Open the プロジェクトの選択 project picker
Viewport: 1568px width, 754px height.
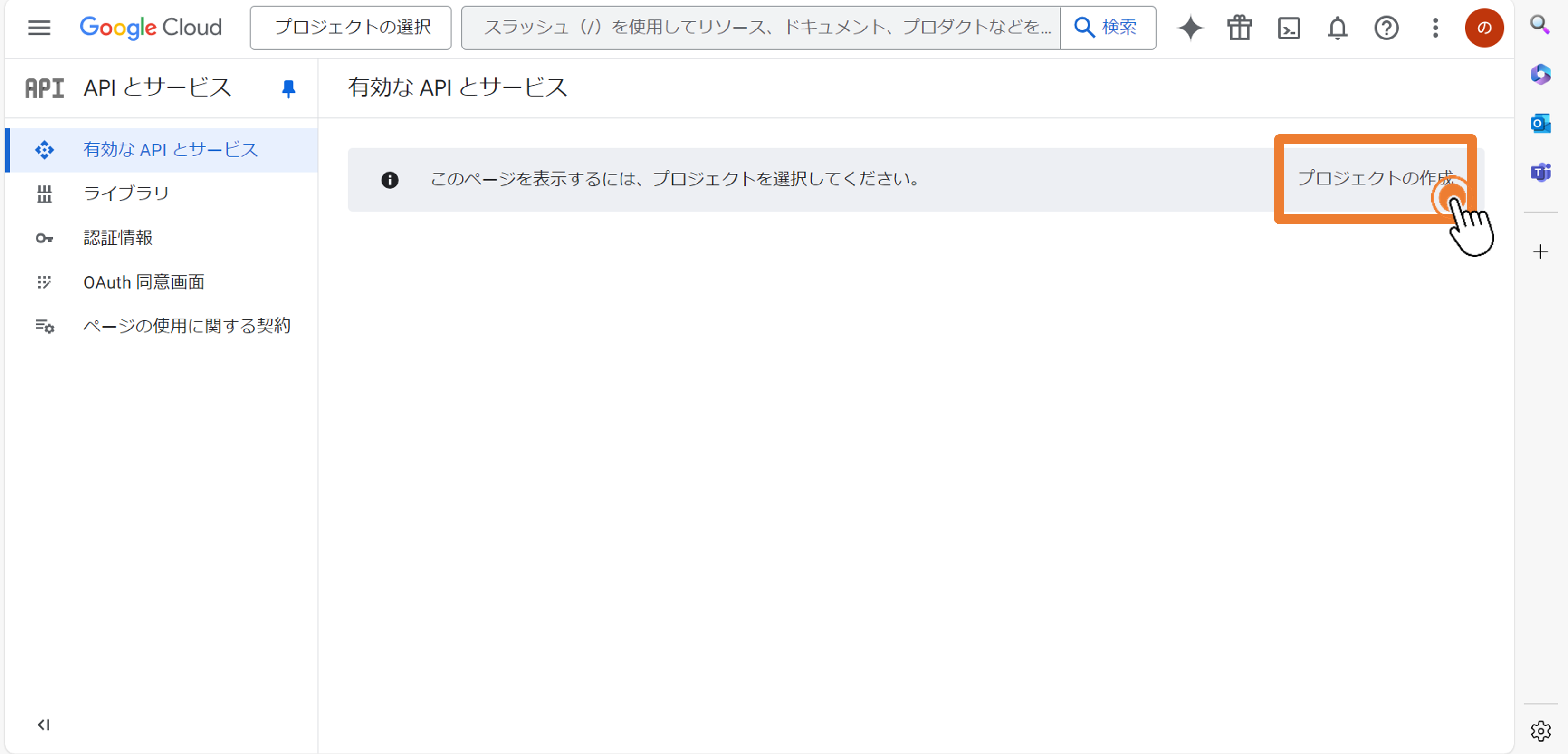click(351, 28)
